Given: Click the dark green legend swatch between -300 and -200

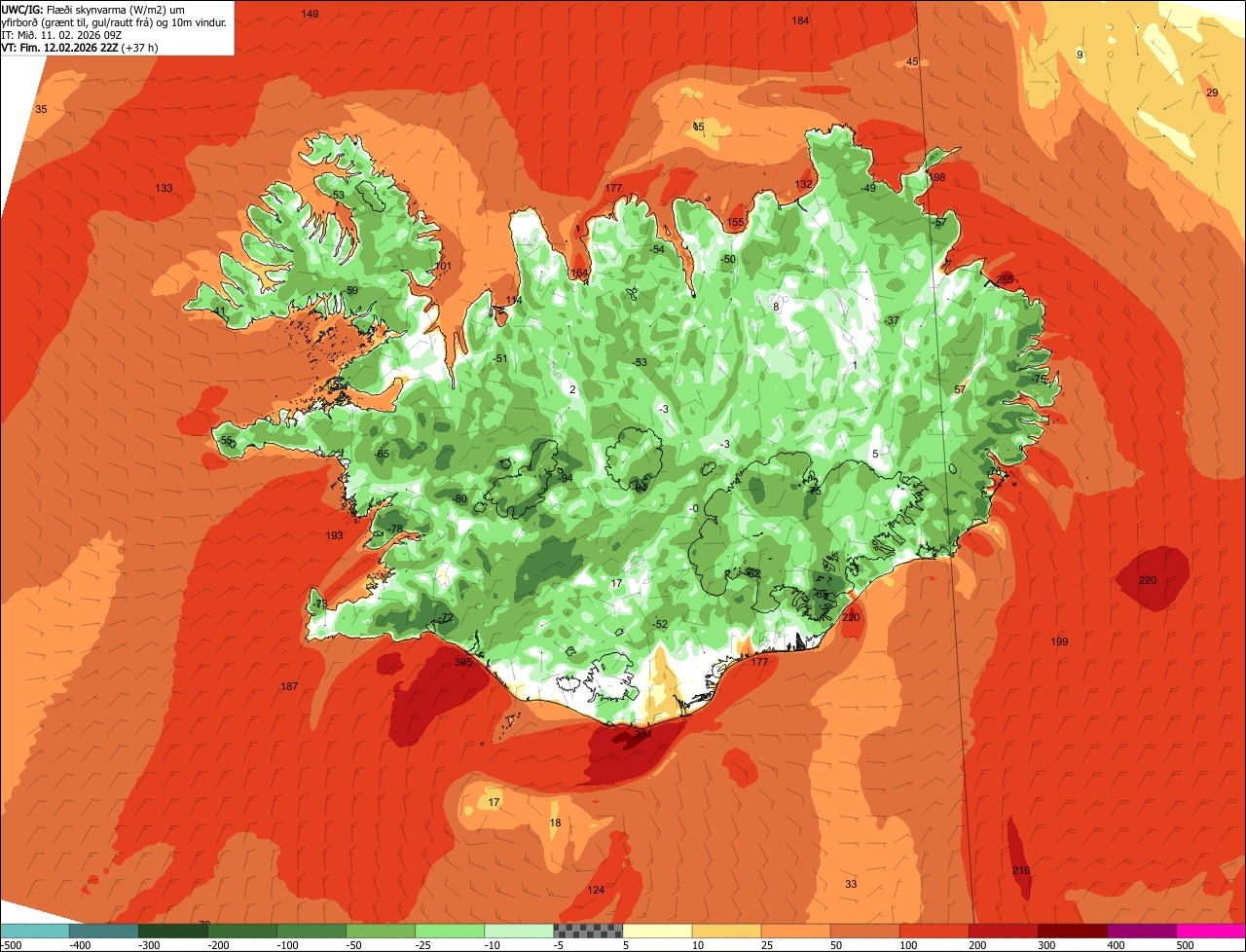Looking at the screenshot, I should coord(172,931).
